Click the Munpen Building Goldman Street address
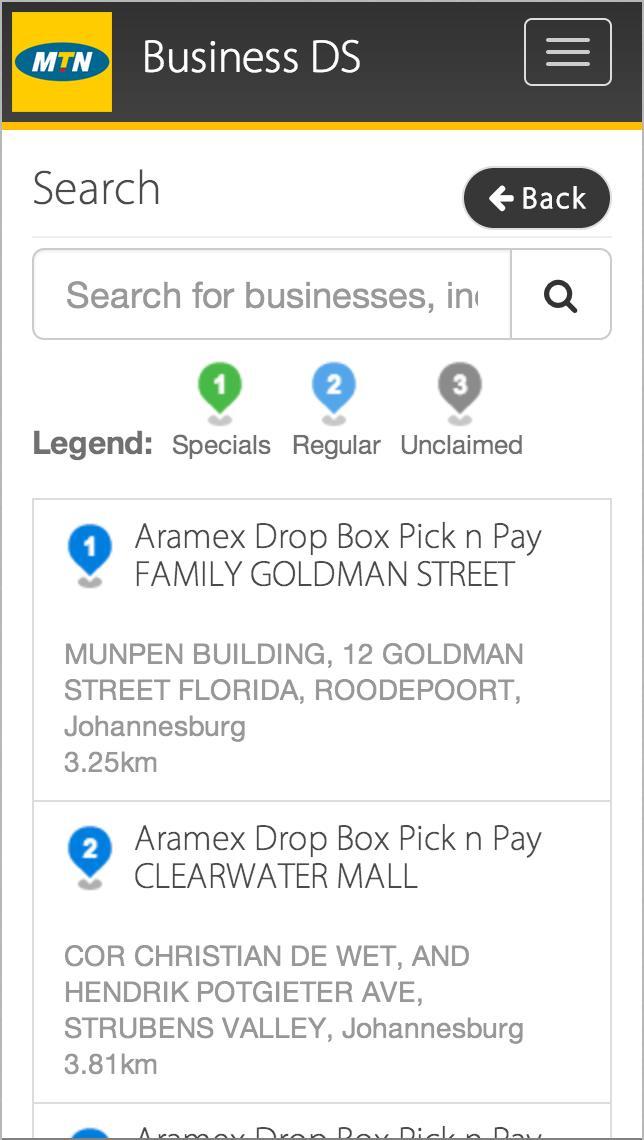This screenshot has width=644, height=1140. [293, 690]
